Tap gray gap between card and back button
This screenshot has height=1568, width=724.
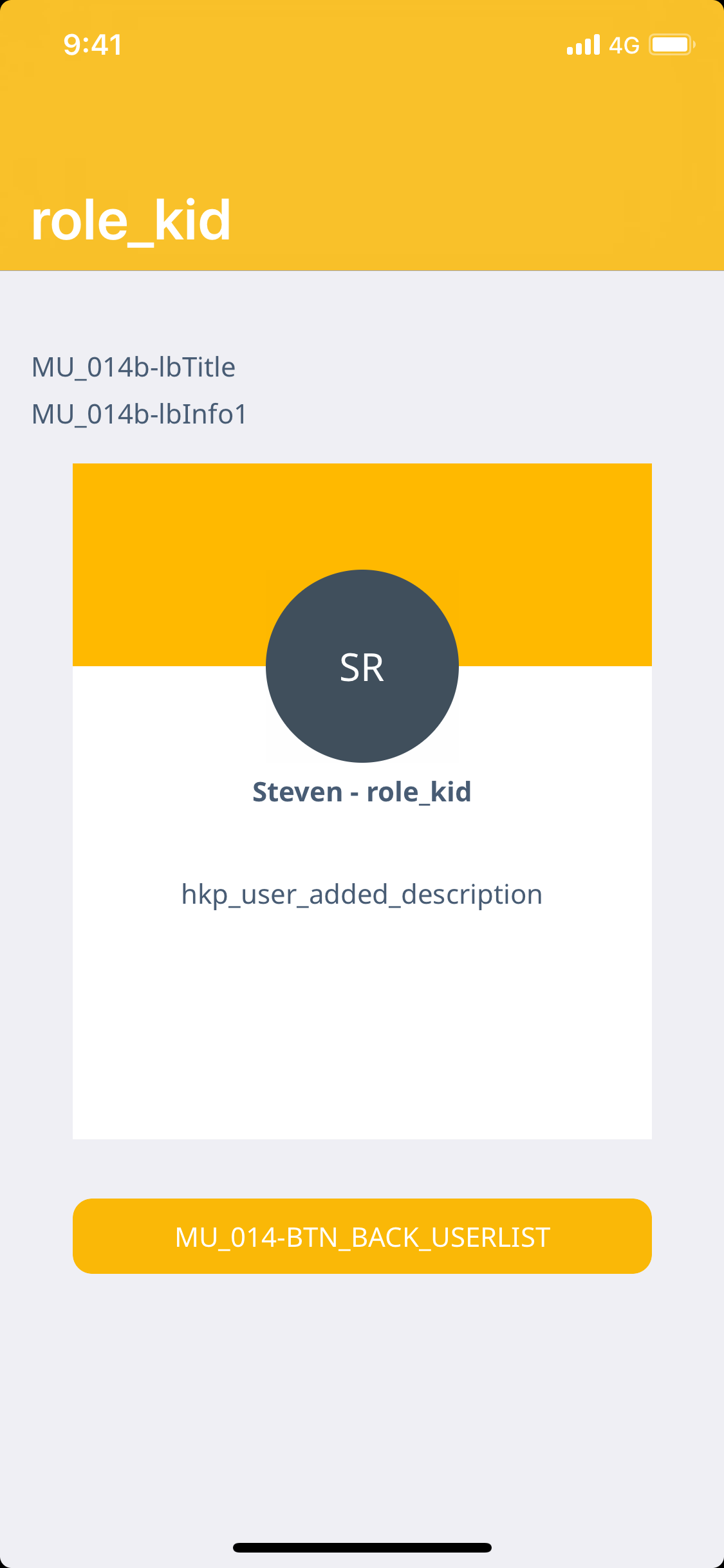[x=362, y=1169]
